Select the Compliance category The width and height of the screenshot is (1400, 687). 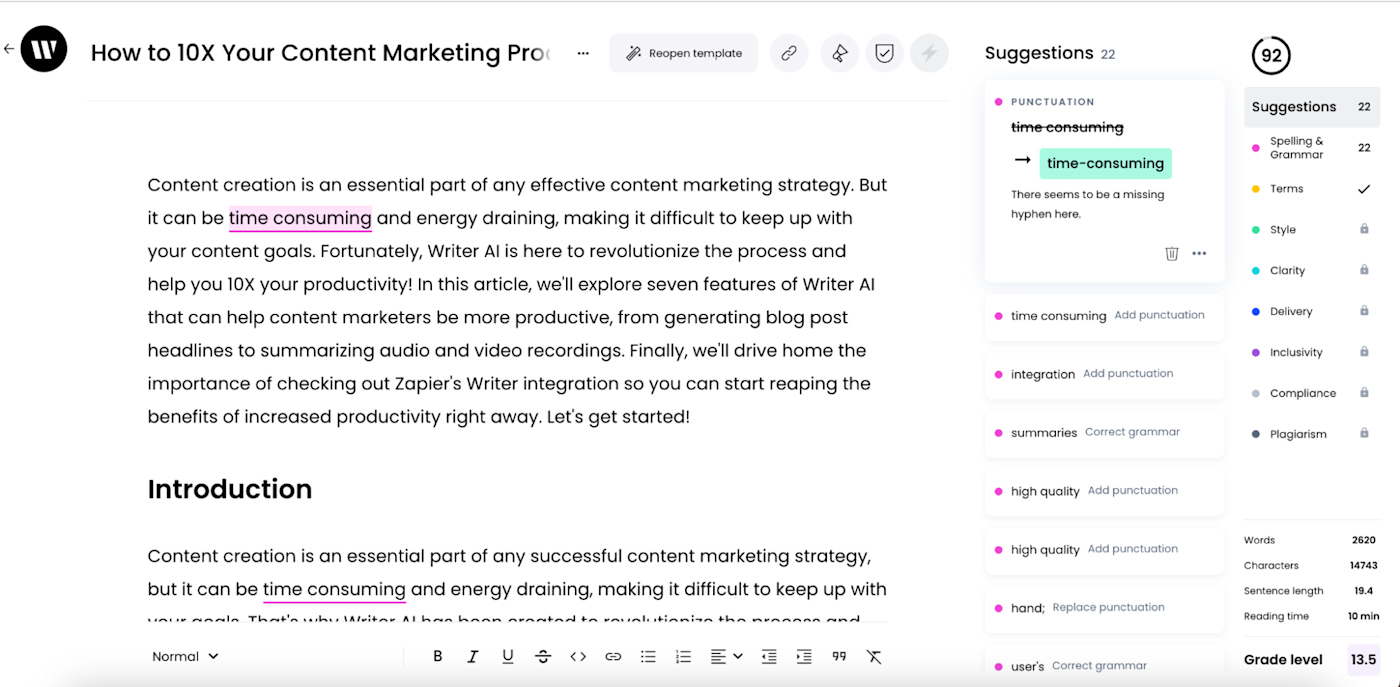(x=1311, y=394)
